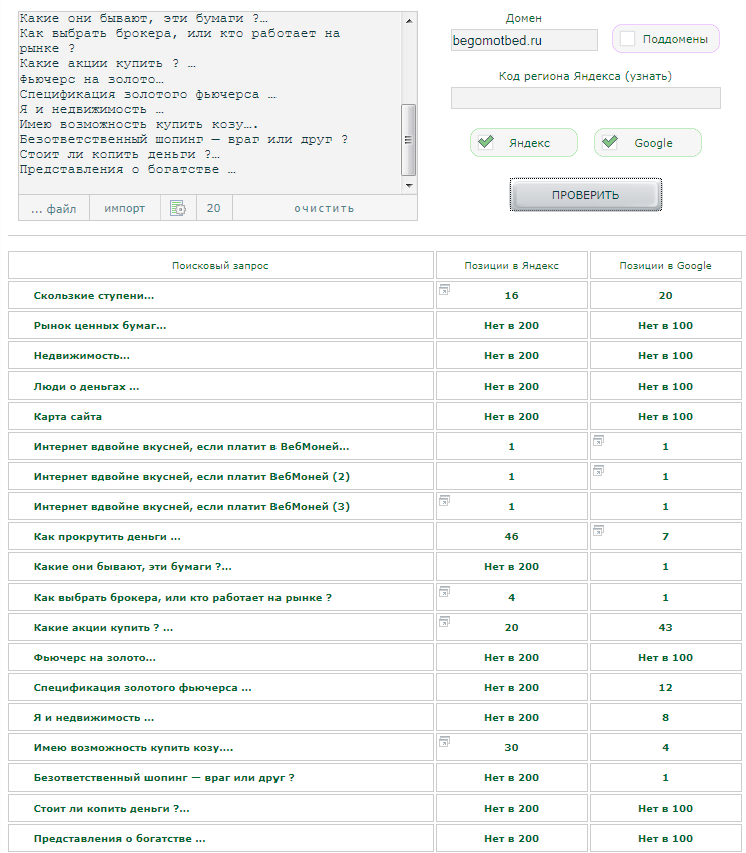This screenshot has width=746, height=853.
Task: Click the snapshot icon beside Google position 7
Action: coord(598,530)
